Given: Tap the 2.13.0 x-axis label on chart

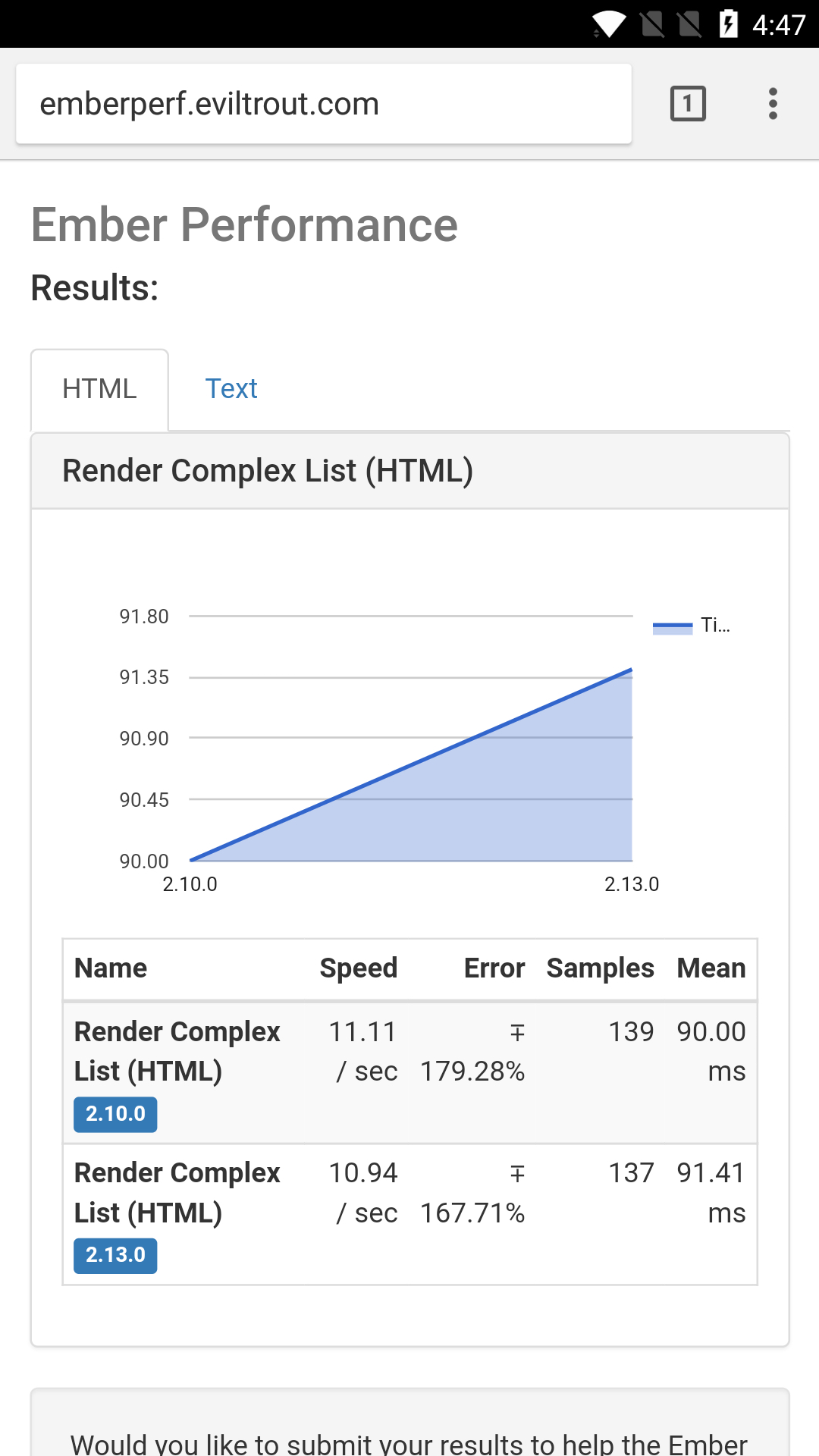Looking at the screenshot, I should tap(632, 884).
